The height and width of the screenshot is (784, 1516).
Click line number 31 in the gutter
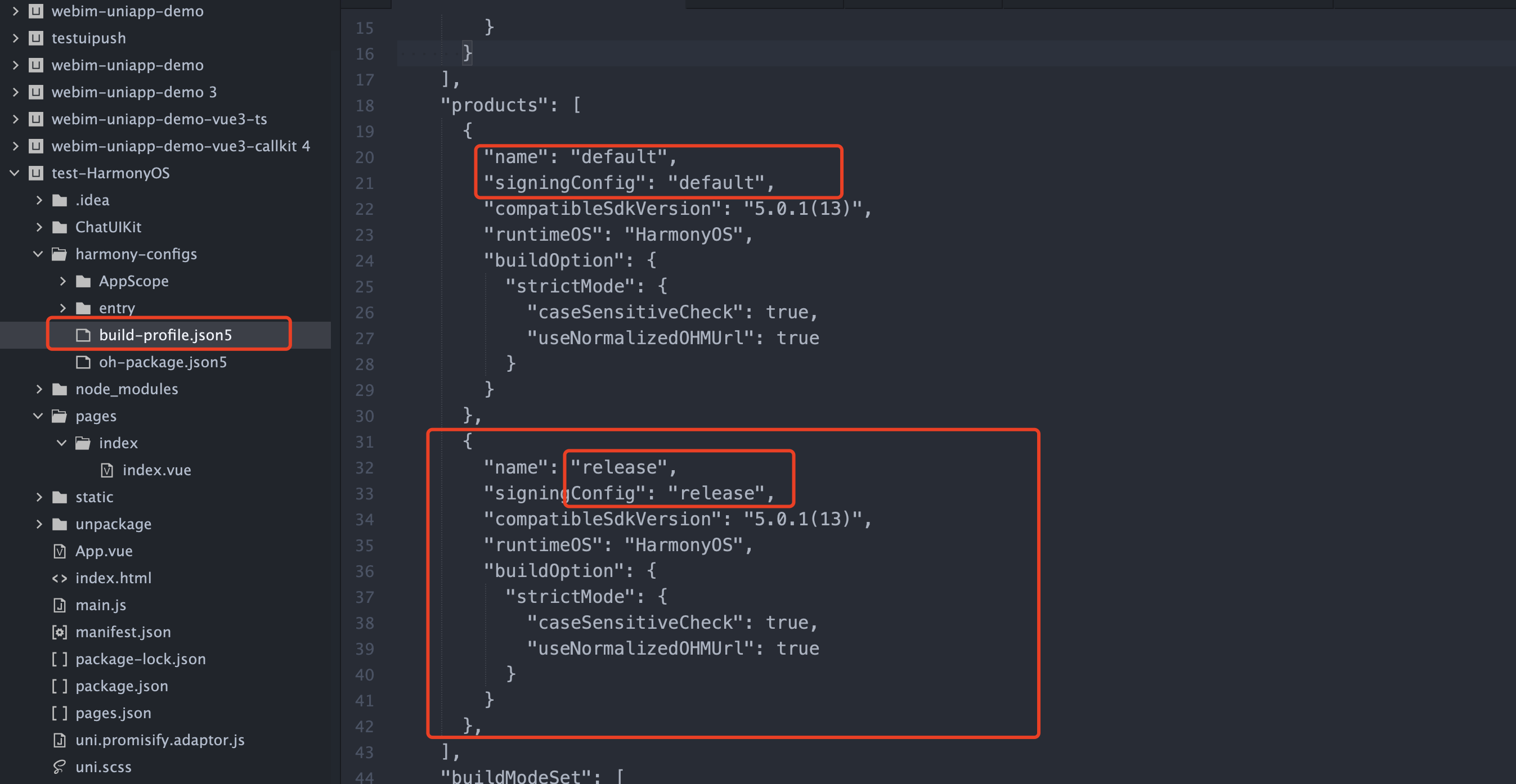coord(364,442)
